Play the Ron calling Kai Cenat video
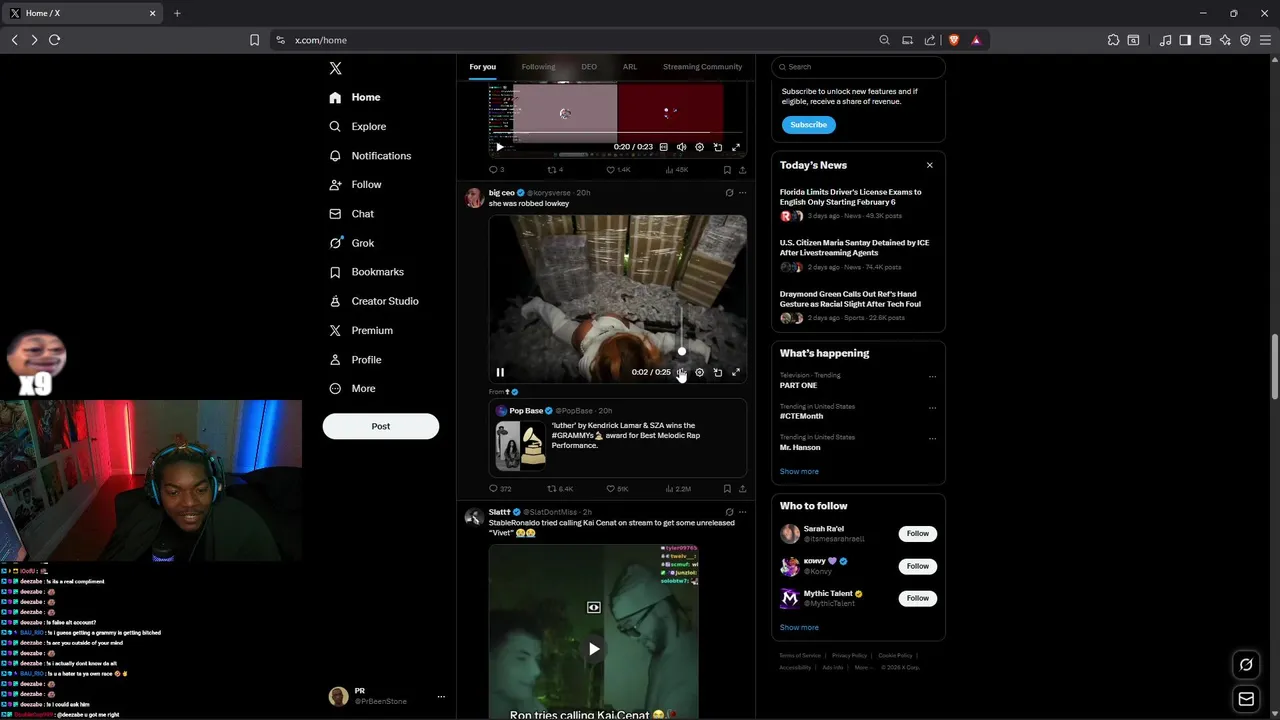Image resolution: width=1280 pixels, height=720 pixels. point(594,649)
